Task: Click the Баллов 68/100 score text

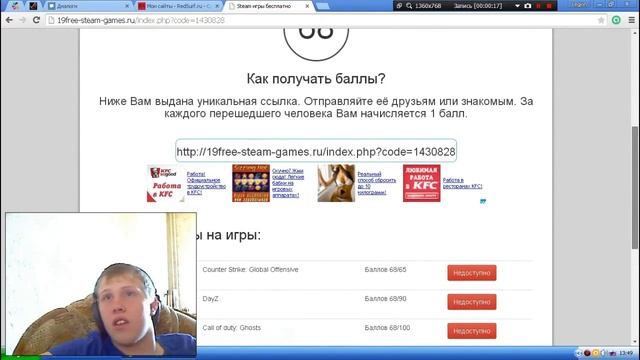Action: (x=387, y=328)
